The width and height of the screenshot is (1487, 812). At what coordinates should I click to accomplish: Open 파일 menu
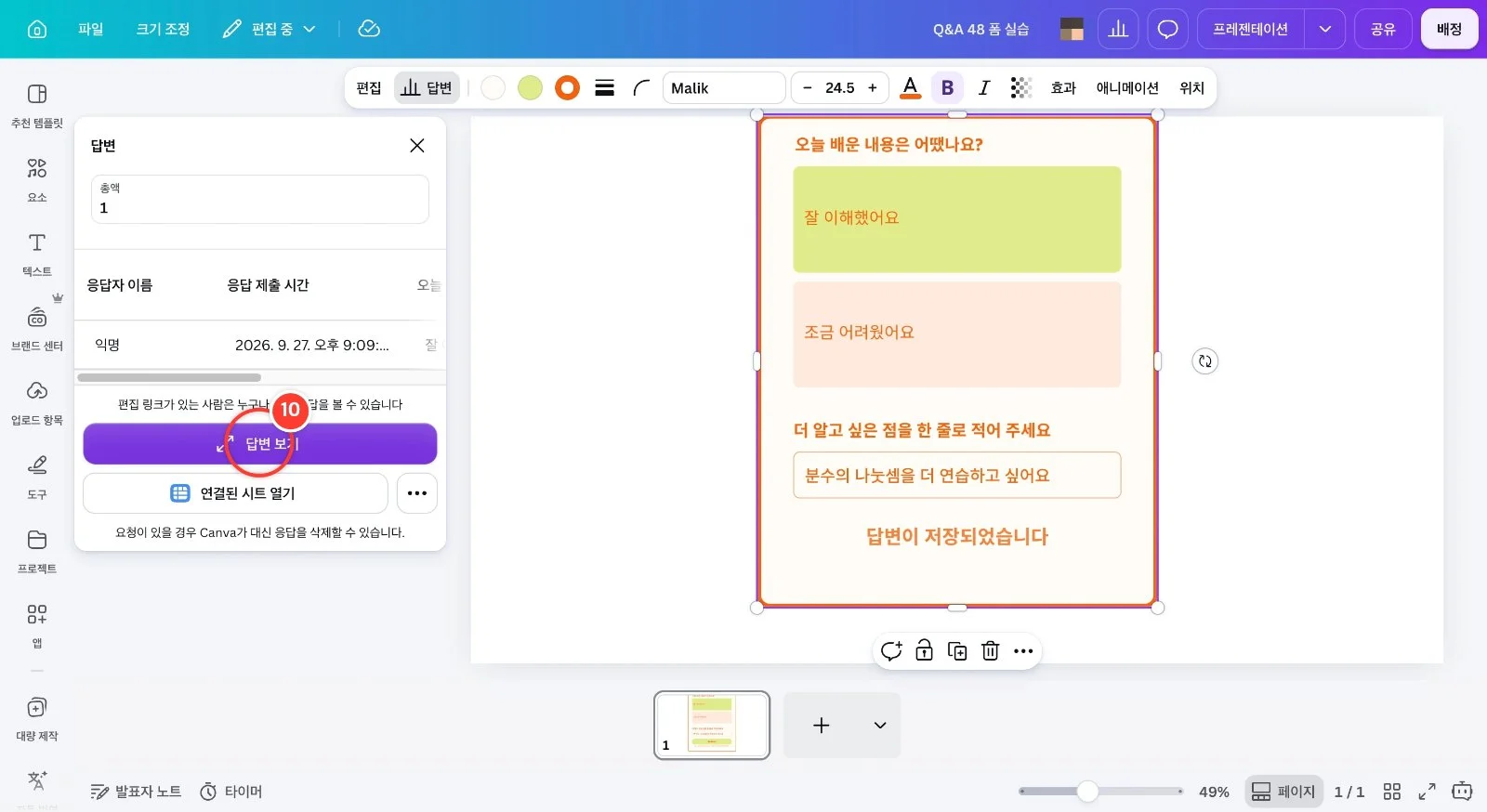(x=91, y=29)
